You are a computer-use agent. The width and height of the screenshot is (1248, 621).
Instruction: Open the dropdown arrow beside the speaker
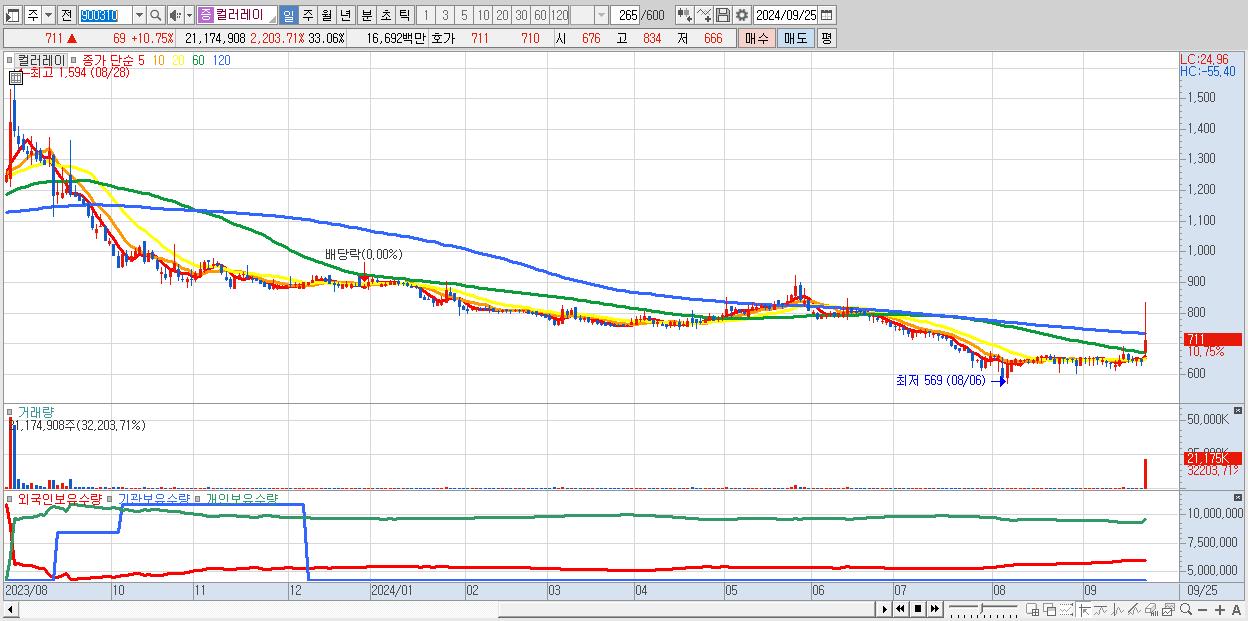[189, 15]
